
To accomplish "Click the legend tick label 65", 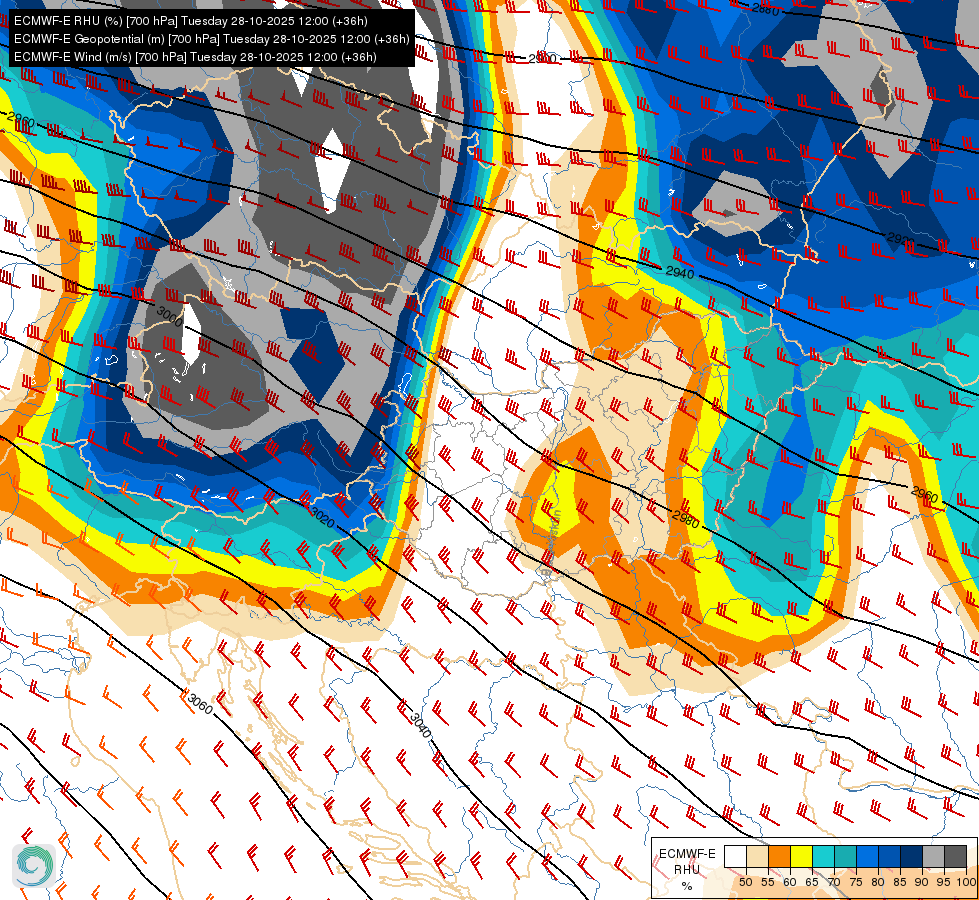I will pyautogui.click(x=812, y=882).
